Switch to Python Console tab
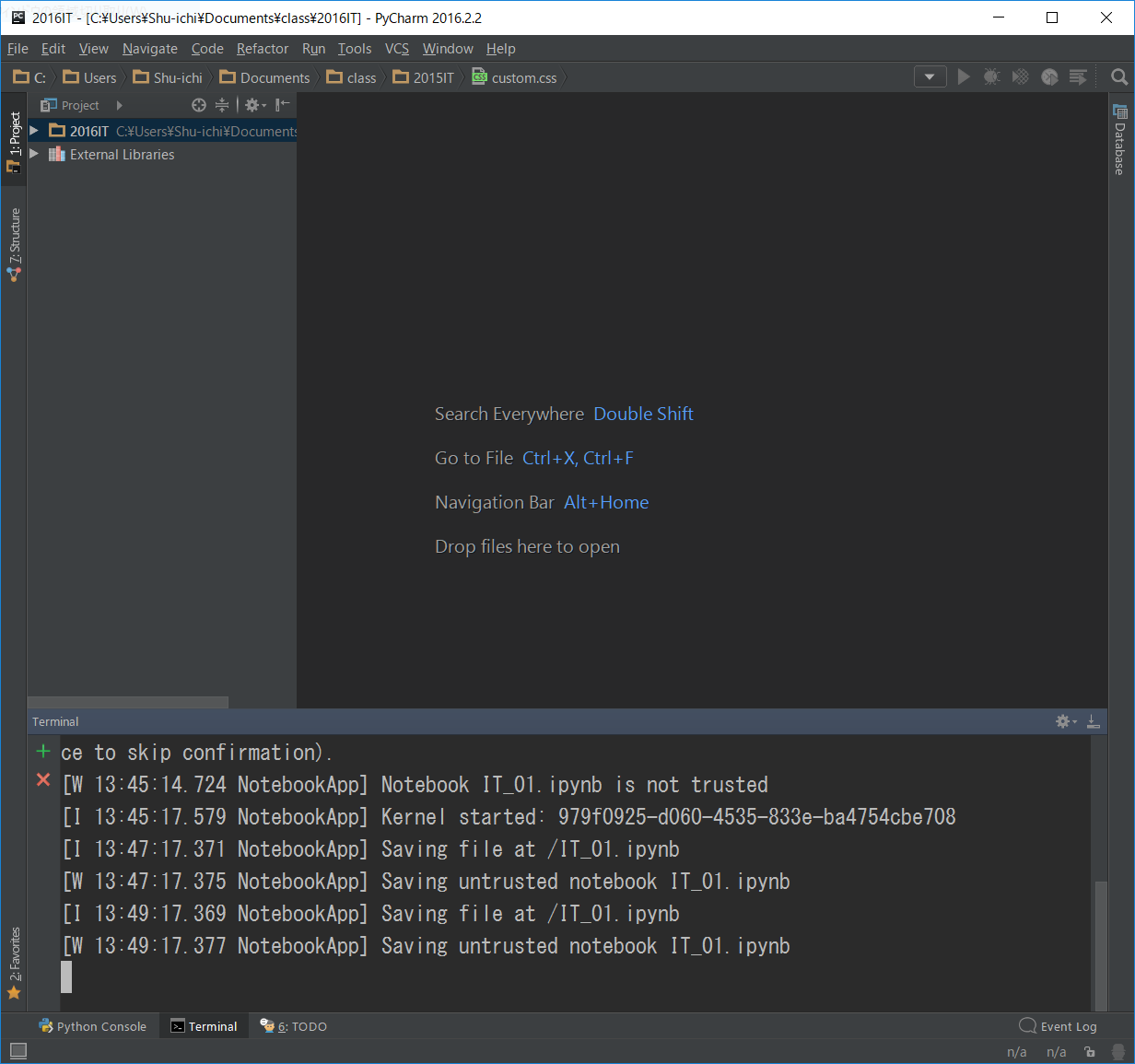 pos(92,1026)
